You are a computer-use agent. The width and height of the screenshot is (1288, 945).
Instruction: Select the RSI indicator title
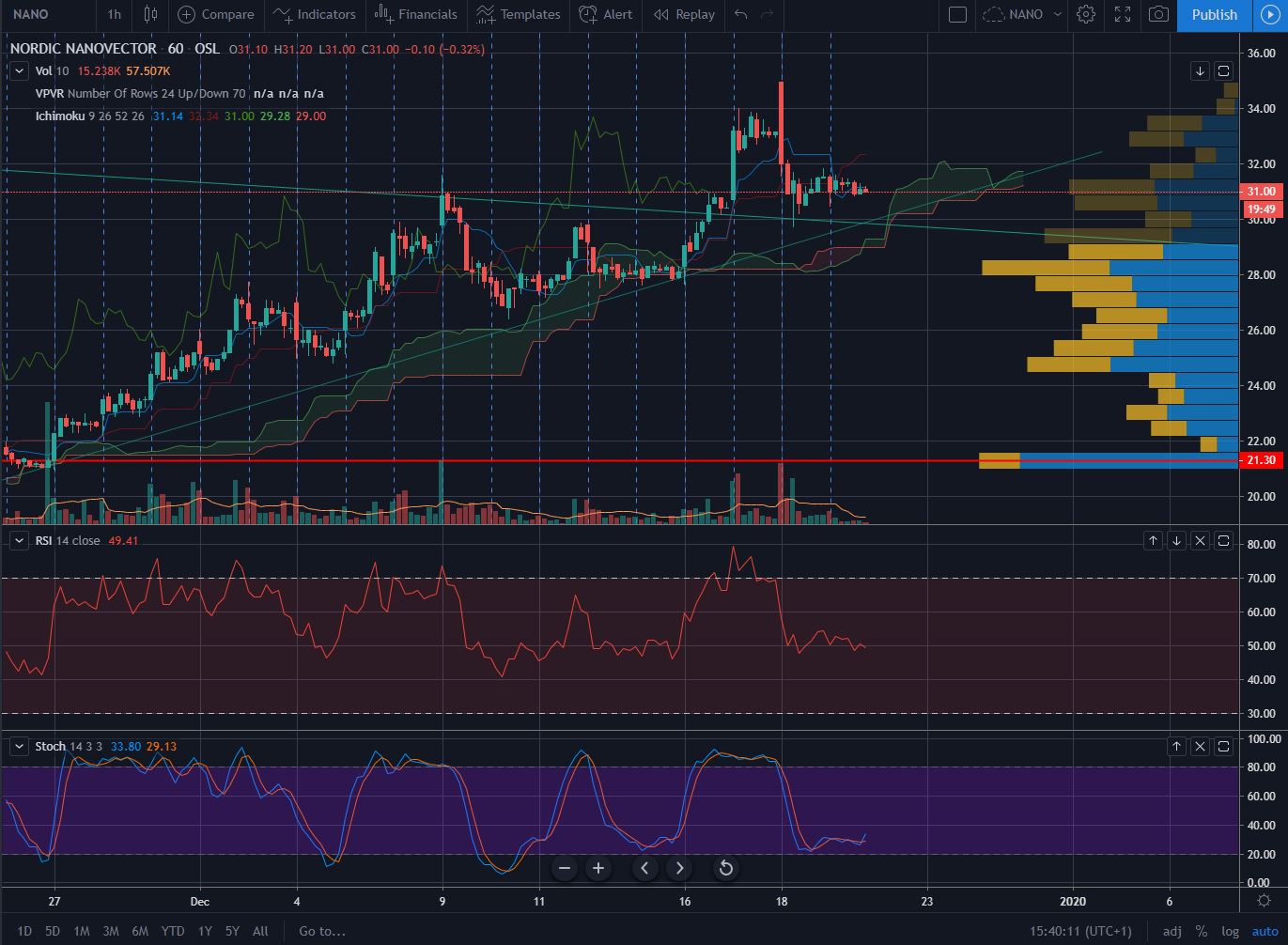[43, 540]
